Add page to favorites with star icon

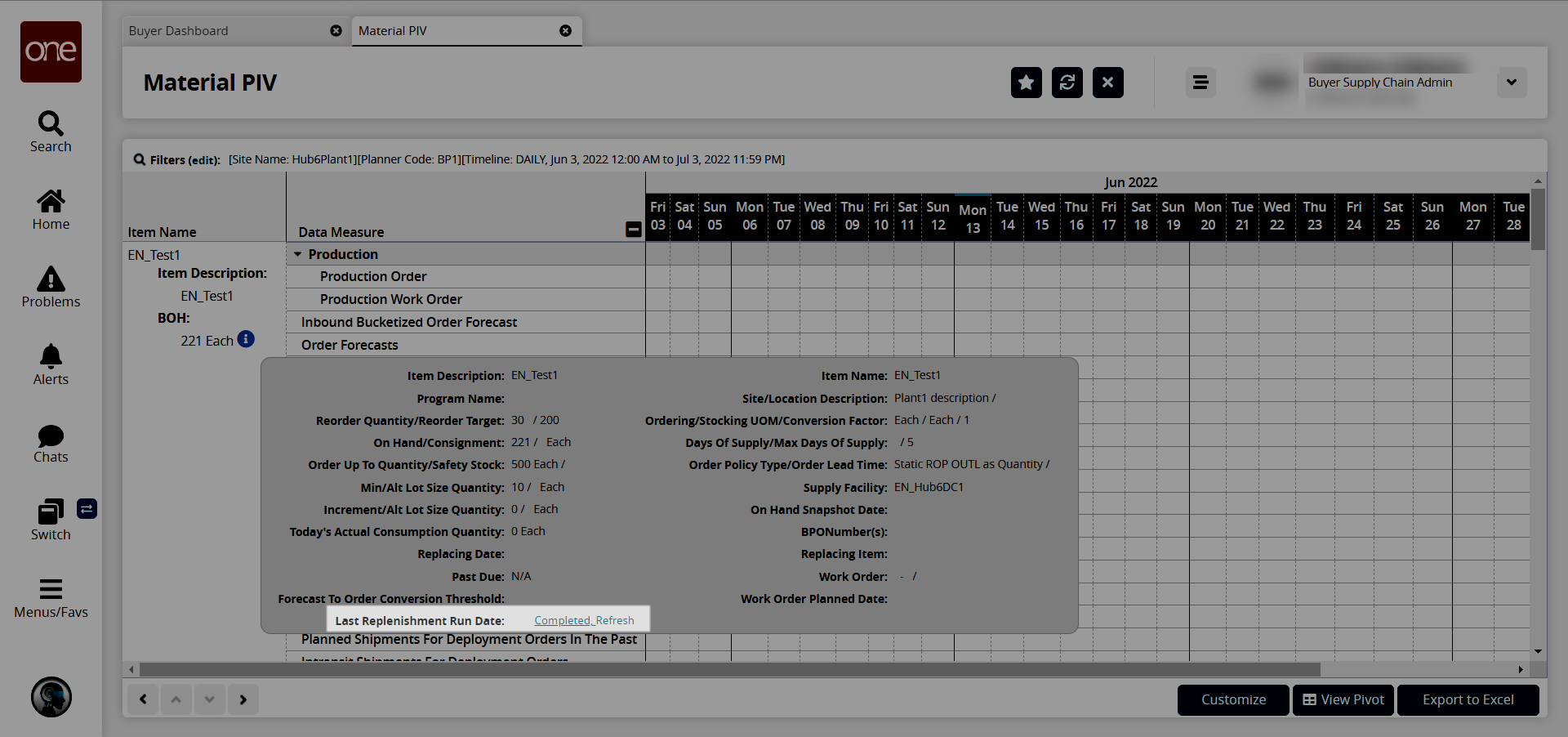(x=1026, y=83)
